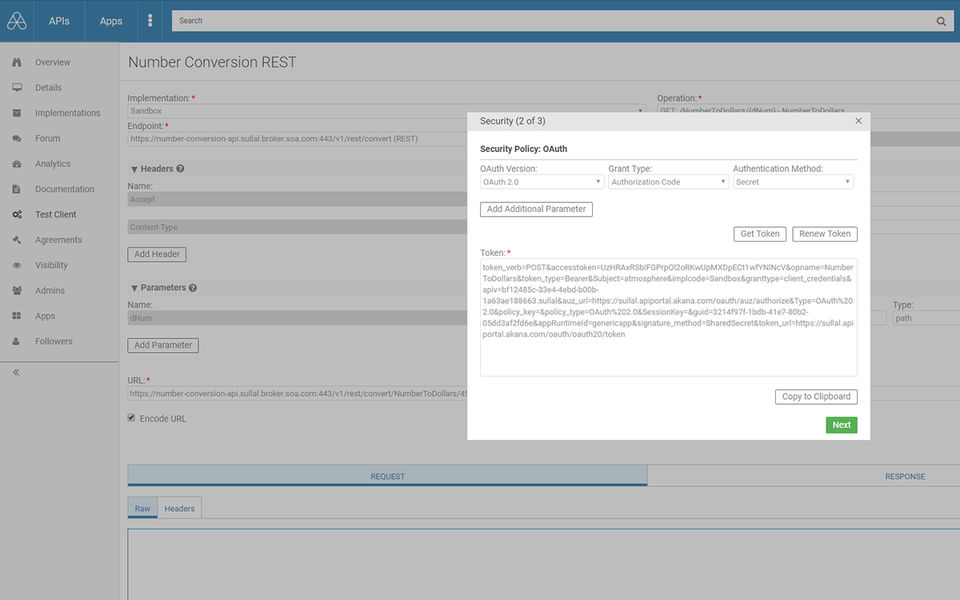Open Agreements in the sidebar
Screen dimensions: 960x600
[58, 240]
